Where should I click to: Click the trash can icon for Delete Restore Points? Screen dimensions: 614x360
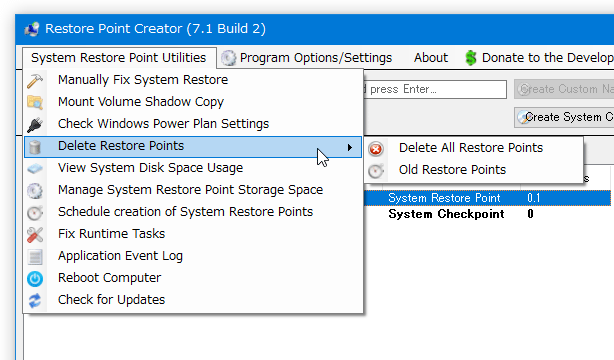point(35,147)
